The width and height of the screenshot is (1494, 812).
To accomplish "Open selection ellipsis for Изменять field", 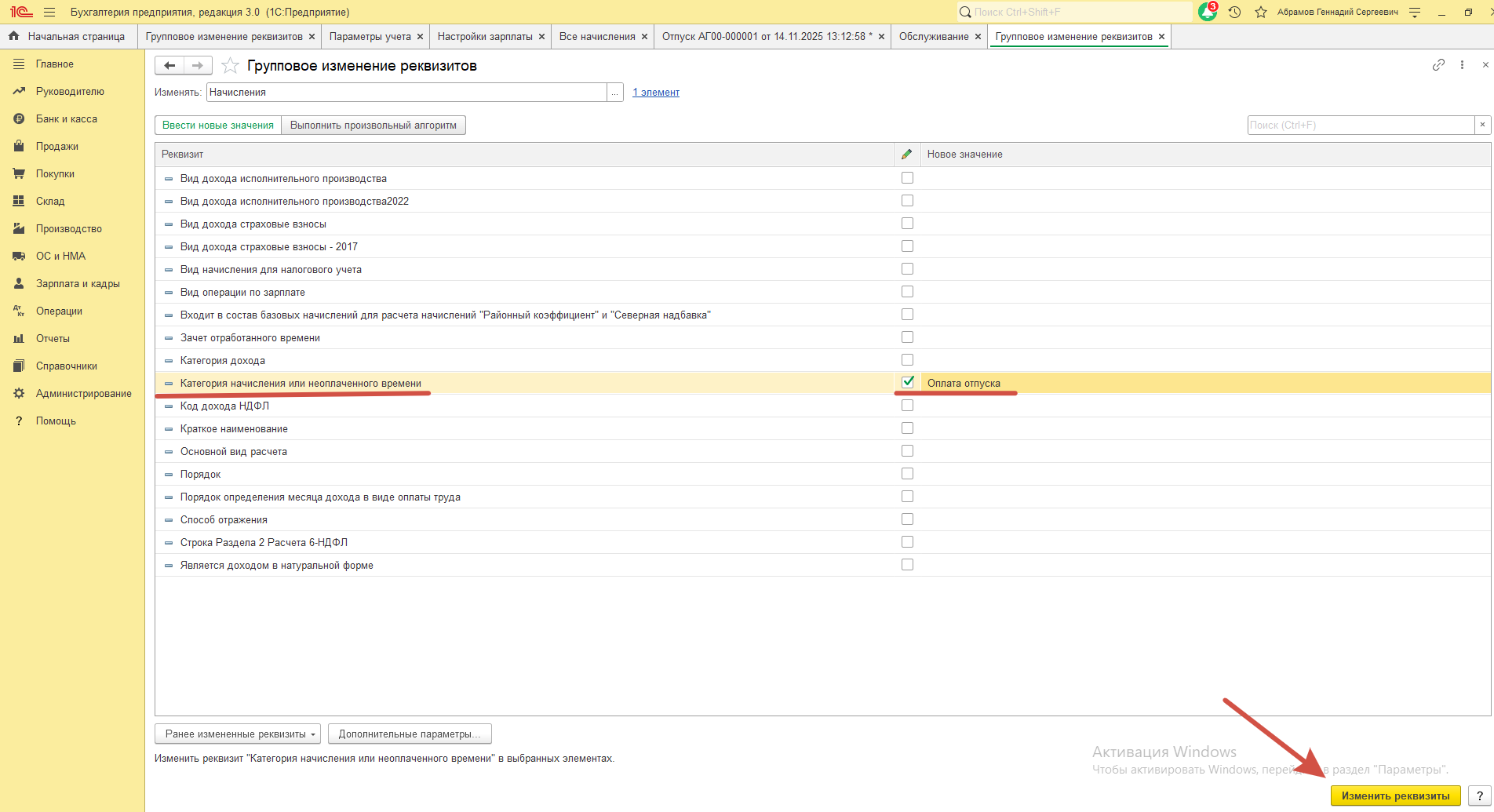I will click(x=615, y=93).
